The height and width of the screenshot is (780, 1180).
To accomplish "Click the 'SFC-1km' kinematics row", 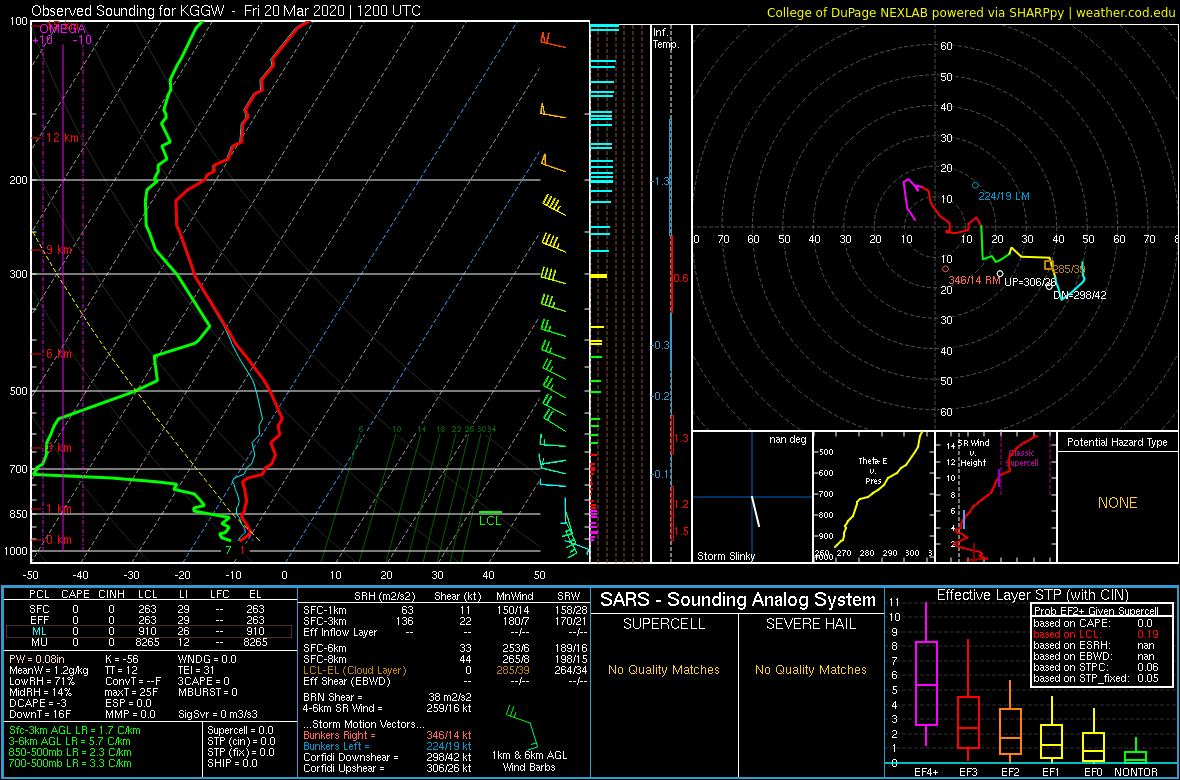I will pyautogui.click(x=443, y=609).
